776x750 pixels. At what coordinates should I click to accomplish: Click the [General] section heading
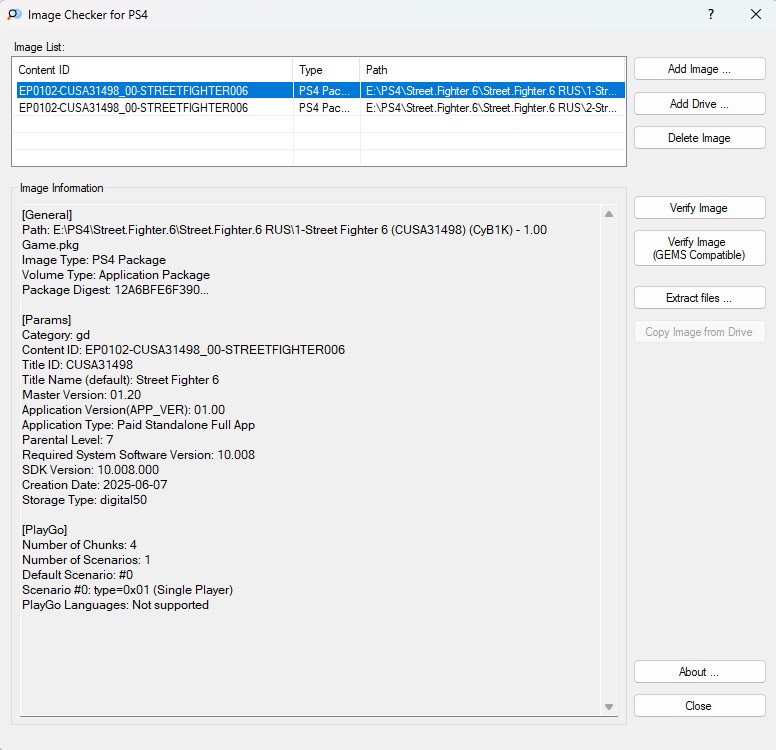tap(47, 215)
